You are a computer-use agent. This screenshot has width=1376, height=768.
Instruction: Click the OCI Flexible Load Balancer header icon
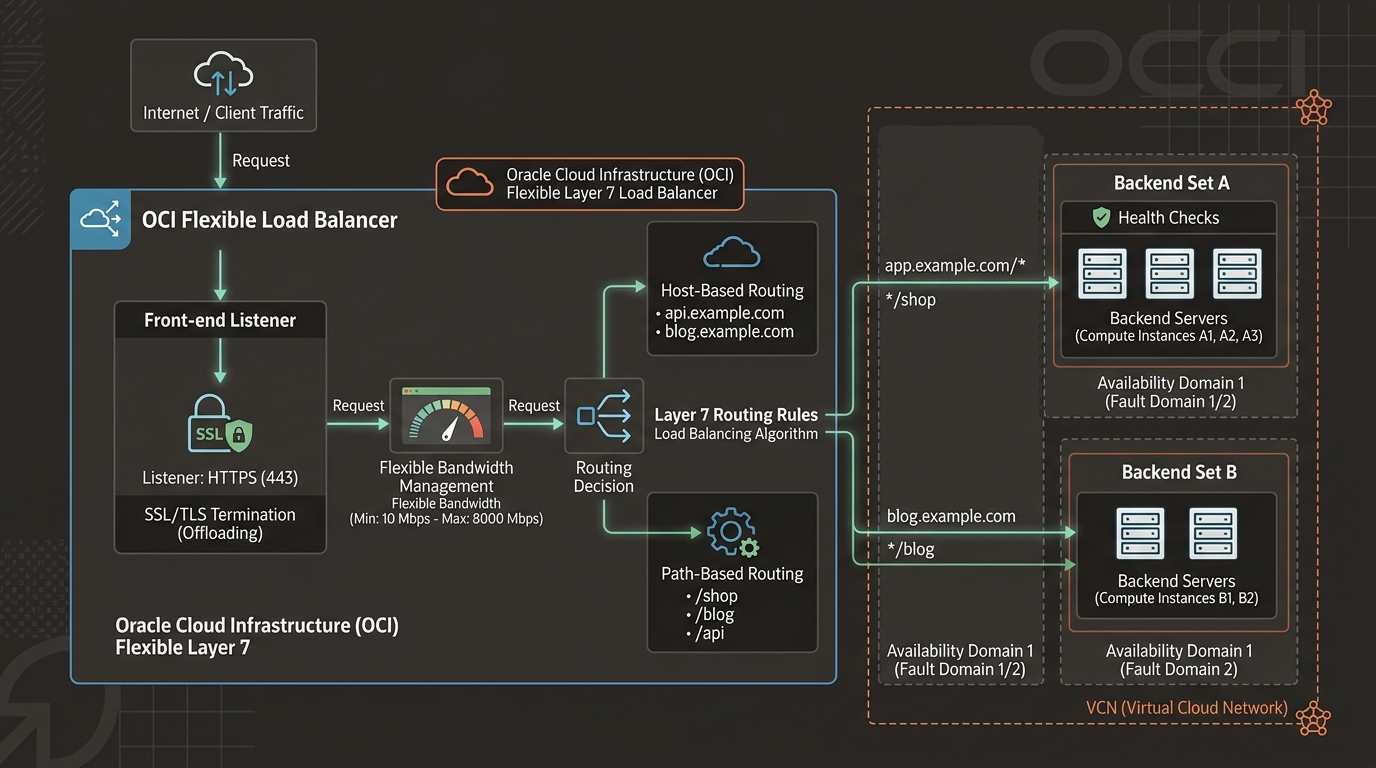pos(101,219)
